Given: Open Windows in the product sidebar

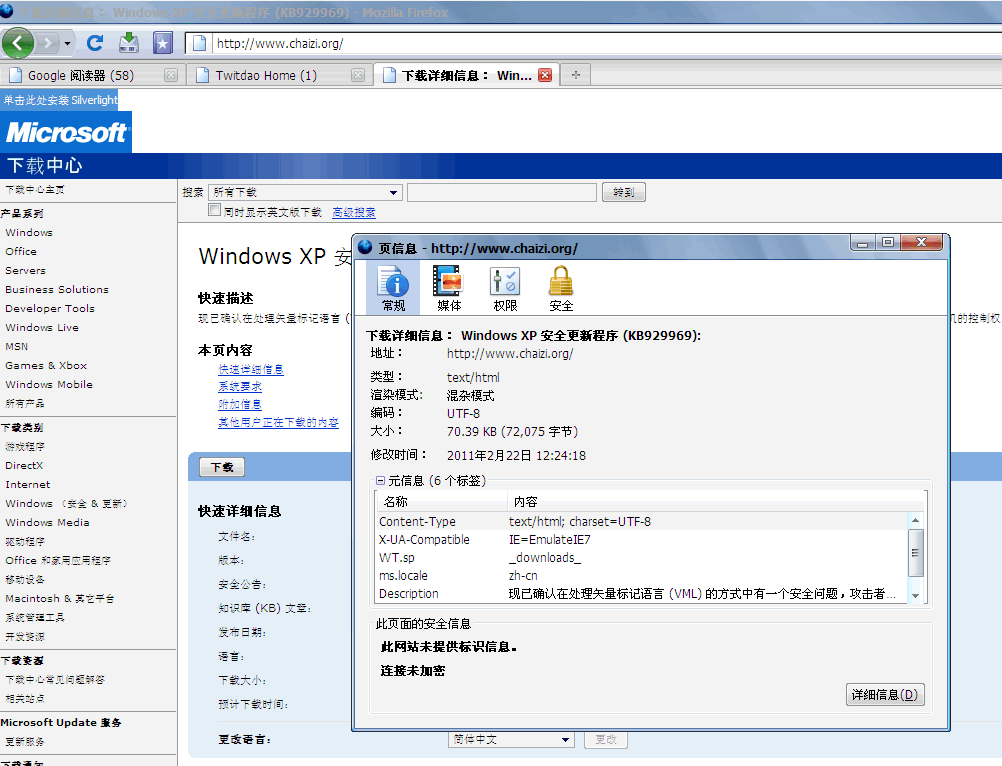Looking at the screenshot, I should click(29, 233).
